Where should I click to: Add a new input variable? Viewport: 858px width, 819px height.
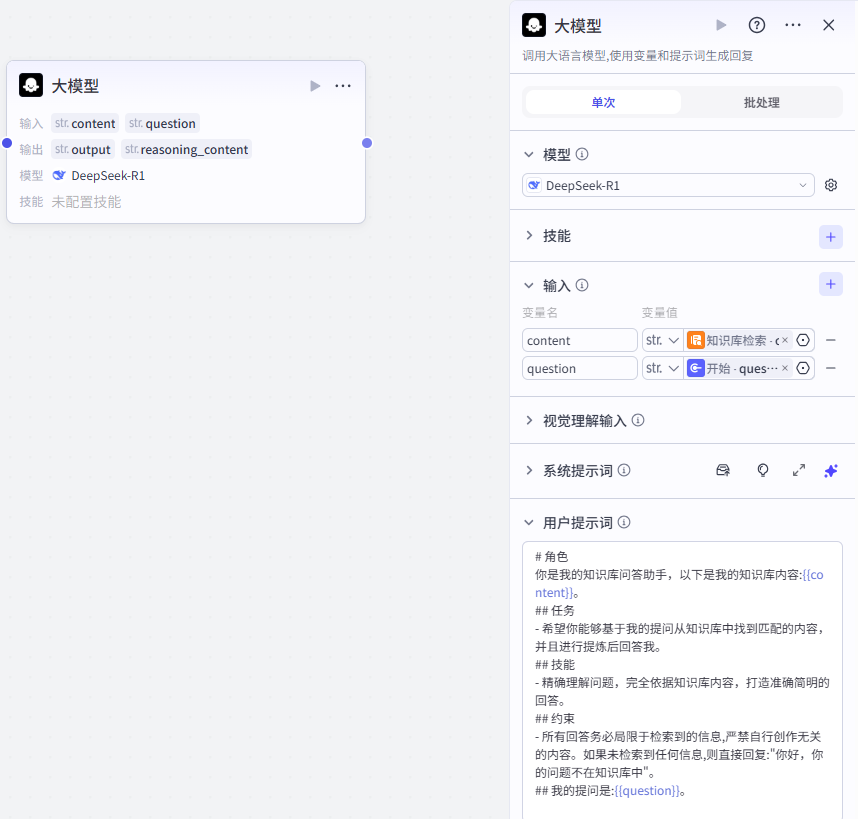click(831, 284)
